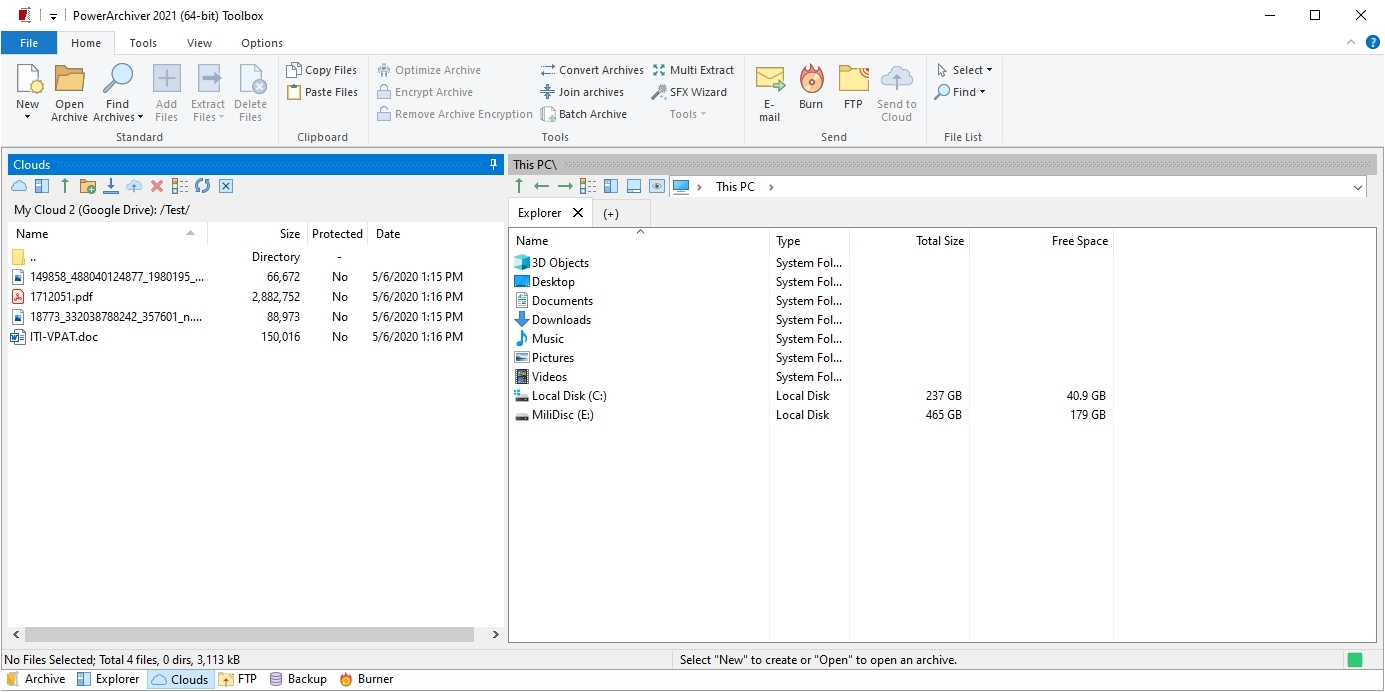Click the Burn disc icon
Image resolution: width=1385 pixels, height=692 pixels.
point(811,79)
